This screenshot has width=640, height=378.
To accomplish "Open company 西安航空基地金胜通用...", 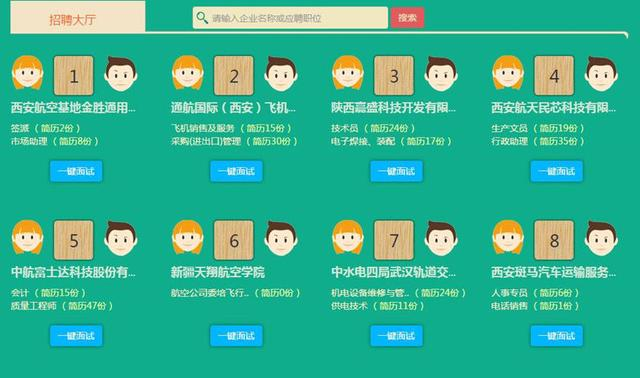I will point(73,108).
